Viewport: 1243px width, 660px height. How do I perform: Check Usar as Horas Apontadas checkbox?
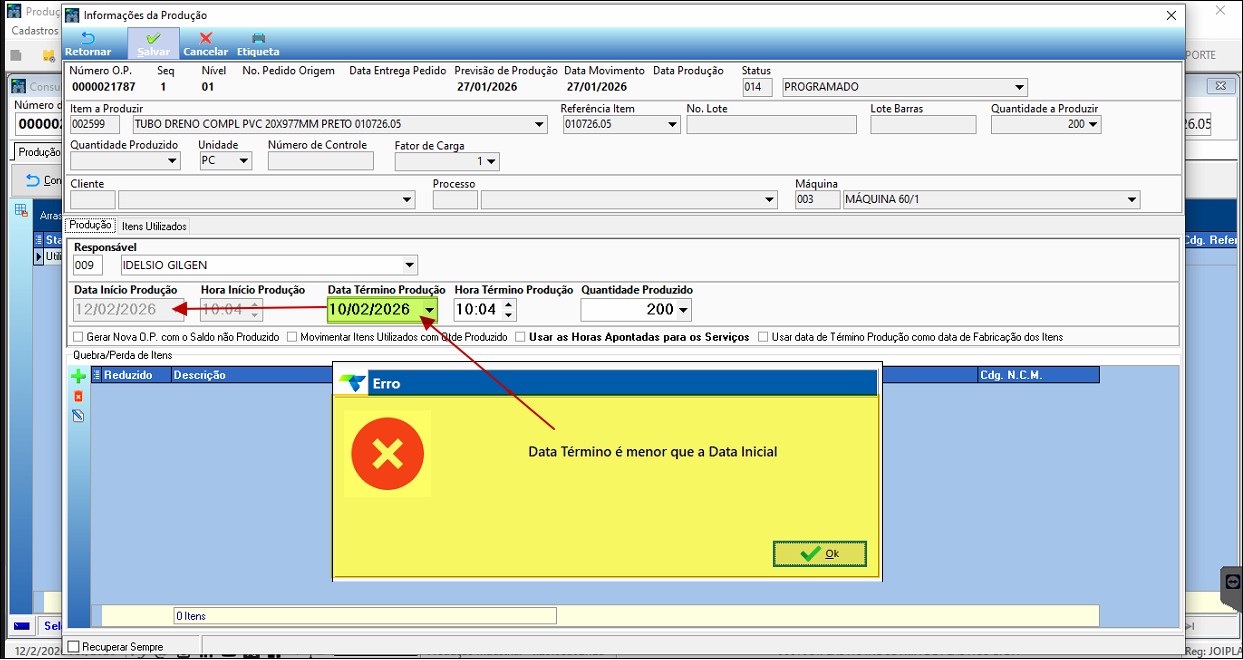tap(520, 338)
